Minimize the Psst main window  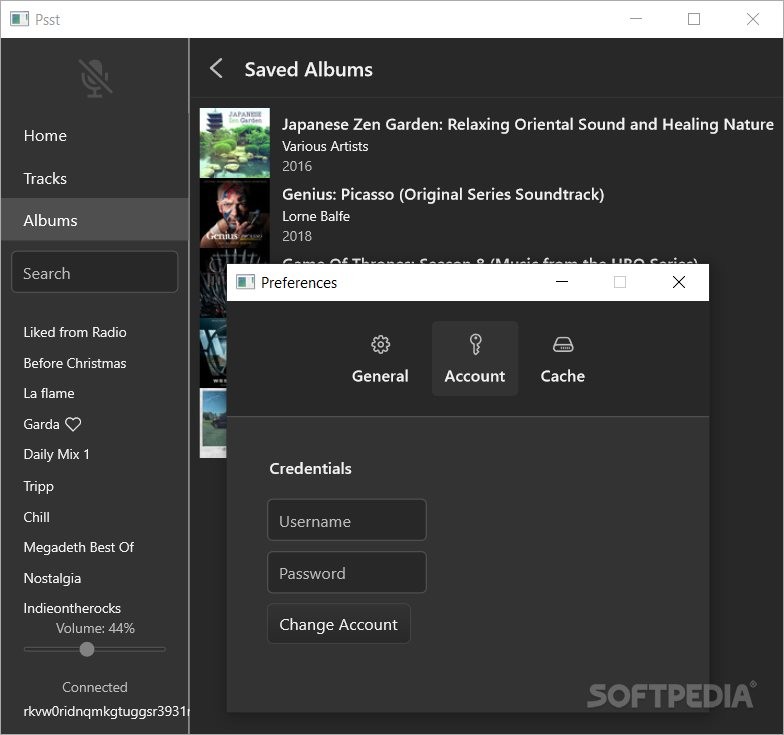pyautogui.click(x=636, y=19)
